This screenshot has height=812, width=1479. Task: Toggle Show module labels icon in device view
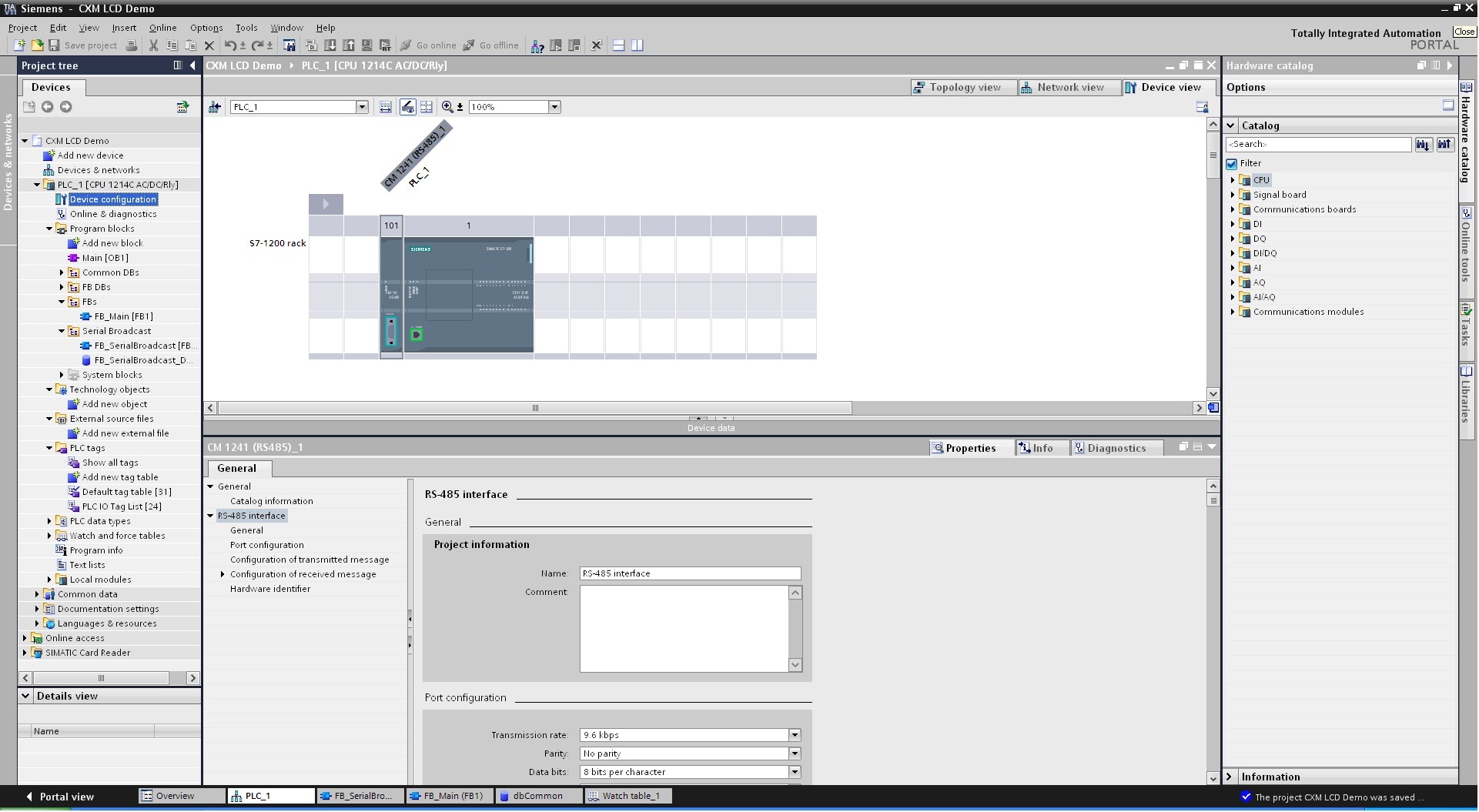coord(408,107)
